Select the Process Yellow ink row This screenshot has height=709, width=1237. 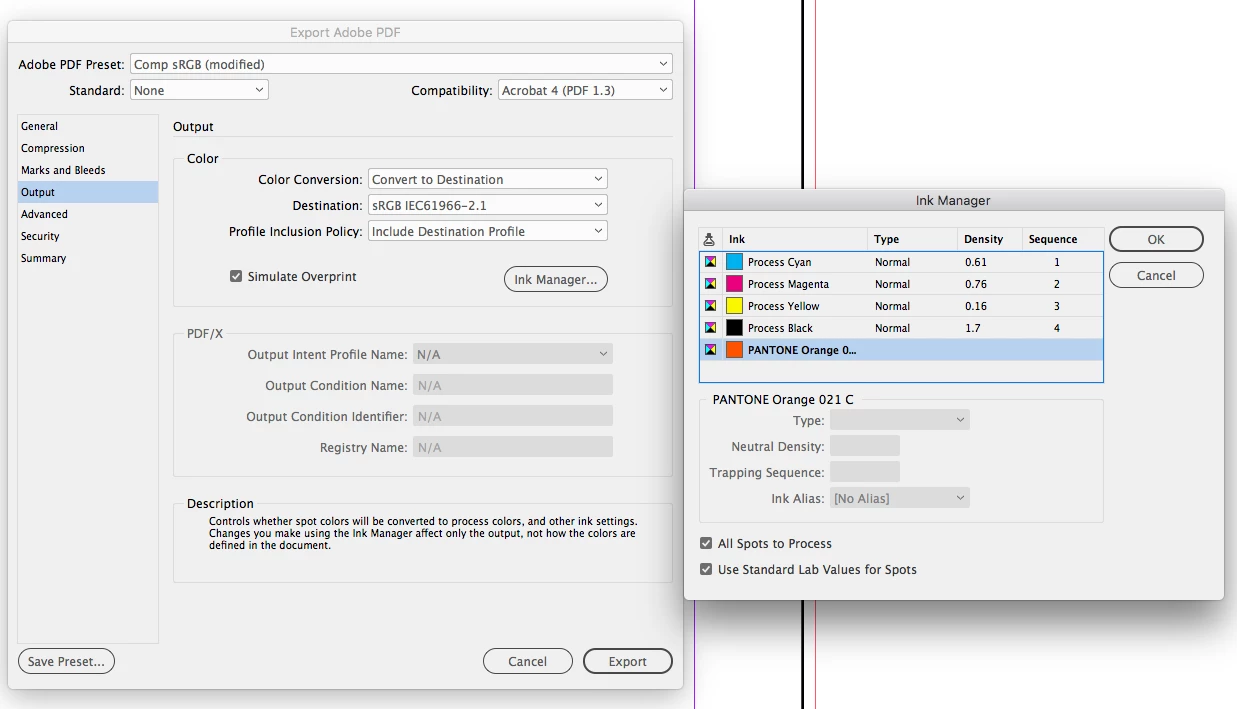tap(901, 306)
